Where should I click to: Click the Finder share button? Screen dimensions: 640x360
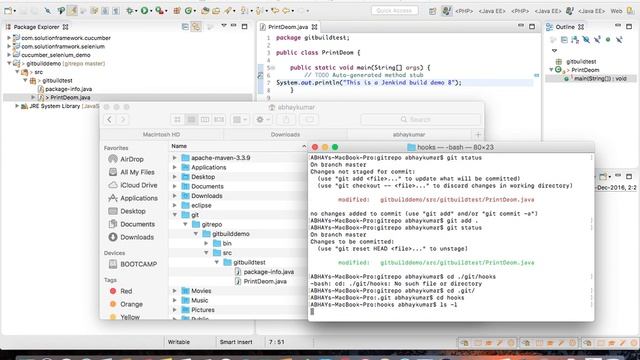click(286, 120)
